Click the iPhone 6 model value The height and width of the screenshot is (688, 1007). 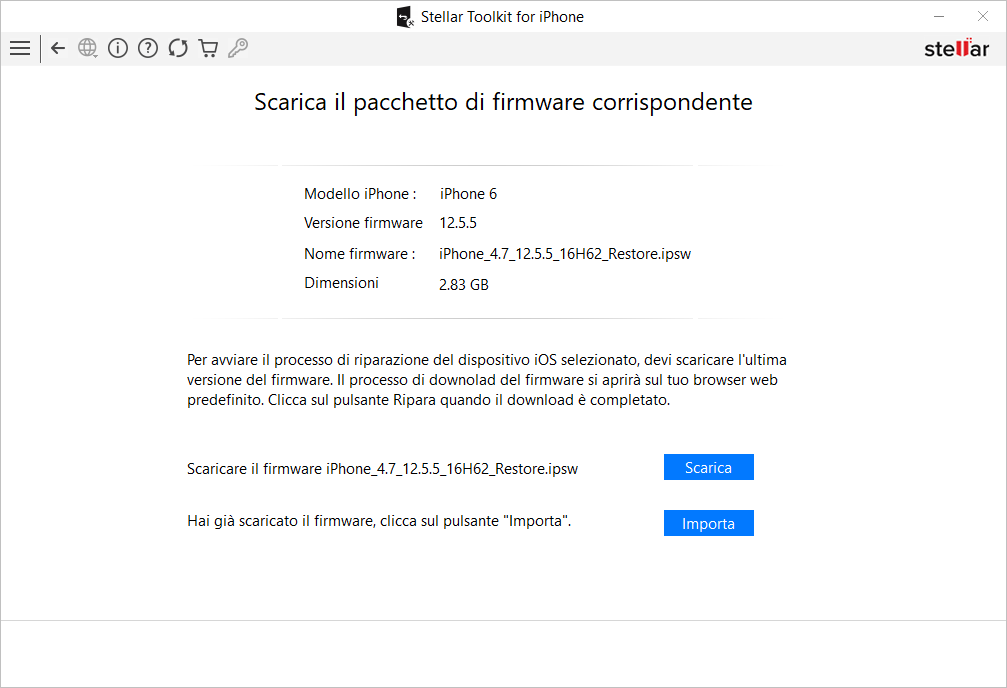[468, 194]
